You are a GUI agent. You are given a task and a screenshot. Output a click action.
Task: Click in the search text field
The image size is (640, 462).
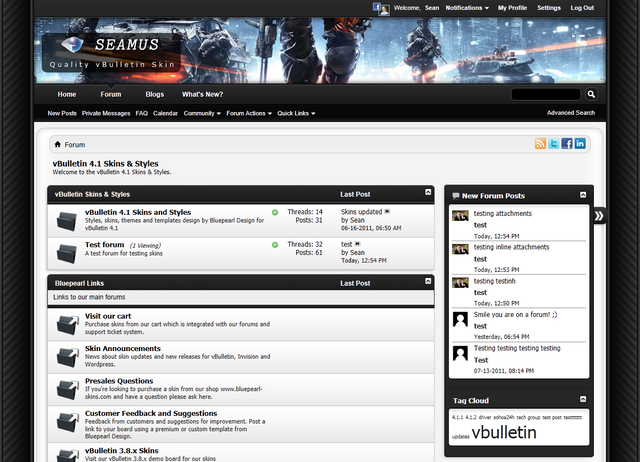pos(546,94)
